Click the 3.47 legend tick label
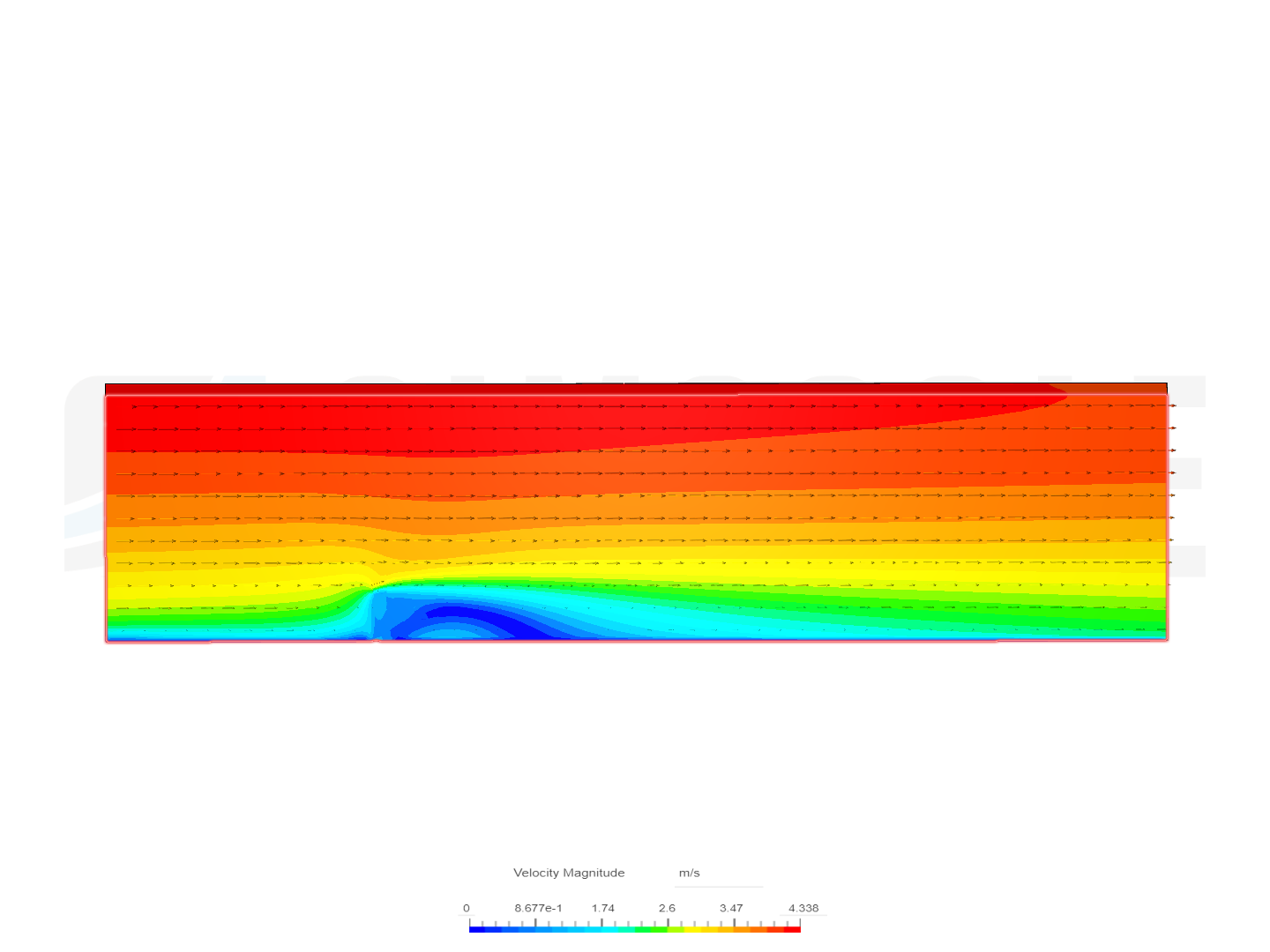The width and height of the screenshot is (1270, 952). [731, 909]
